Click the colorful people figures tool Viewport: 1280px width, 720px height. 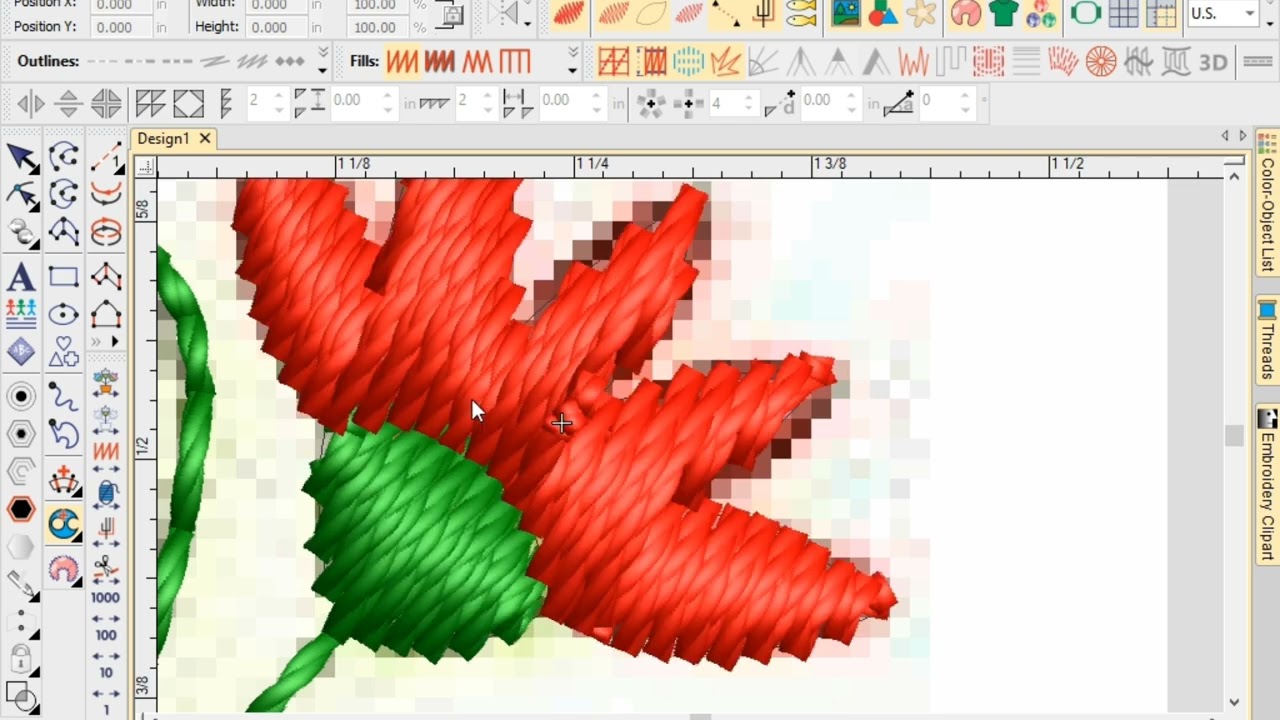pyautogui.click(x=21, y=313)
